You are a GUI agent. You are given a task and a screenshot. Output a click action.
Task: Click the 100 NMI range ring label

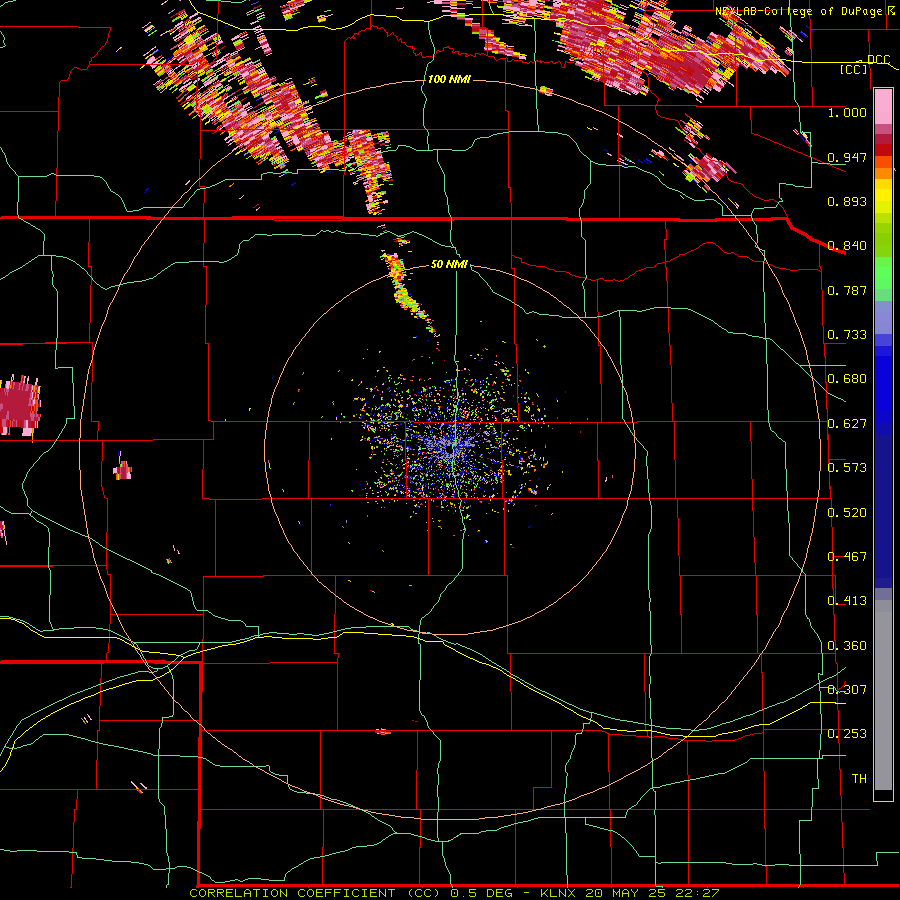[449, 79]
